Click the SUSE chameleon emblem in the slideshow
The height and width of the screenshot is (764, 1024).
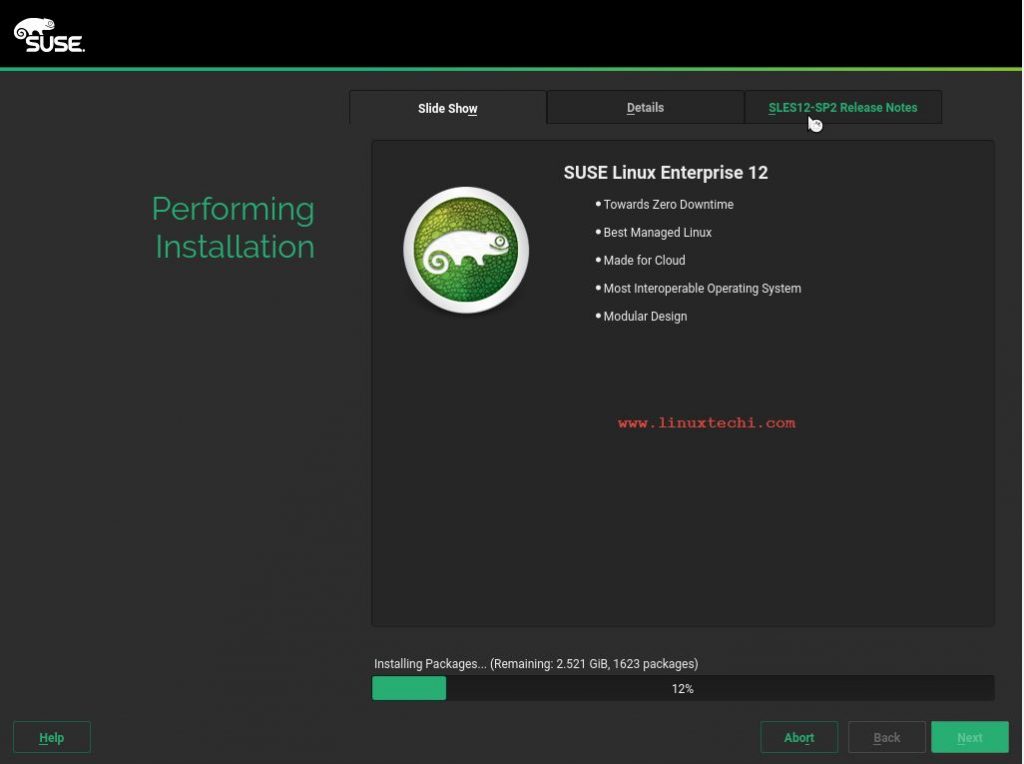(465, 248)
